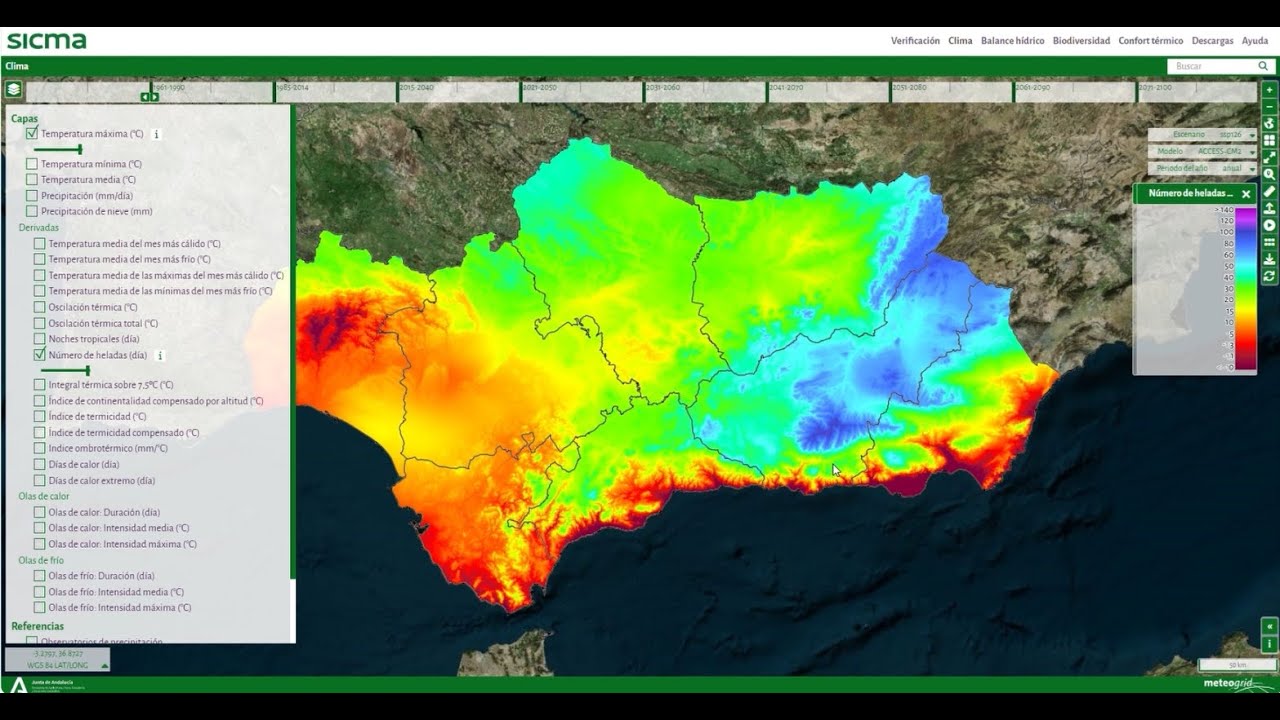
Task: Open the four-squares grid view icon
Action: [x=1270, y=140]
